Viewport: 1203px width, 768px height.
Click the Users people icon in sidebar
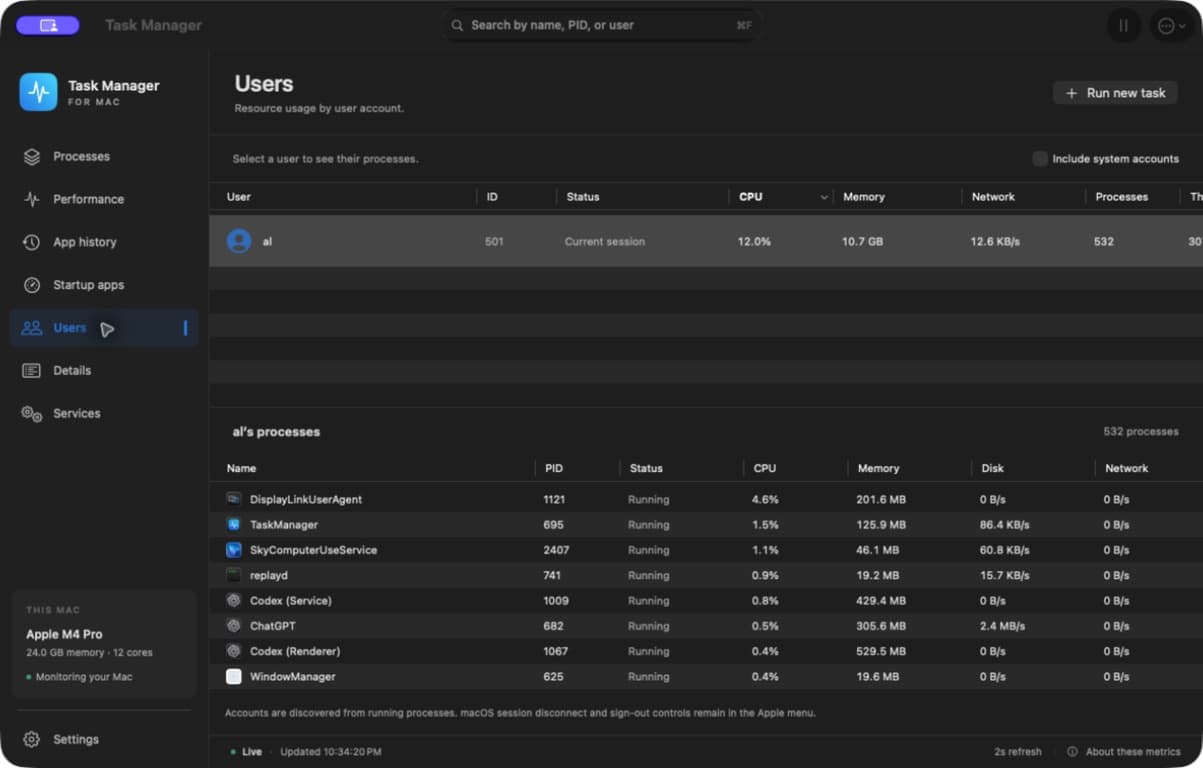(x=32, y=328)
